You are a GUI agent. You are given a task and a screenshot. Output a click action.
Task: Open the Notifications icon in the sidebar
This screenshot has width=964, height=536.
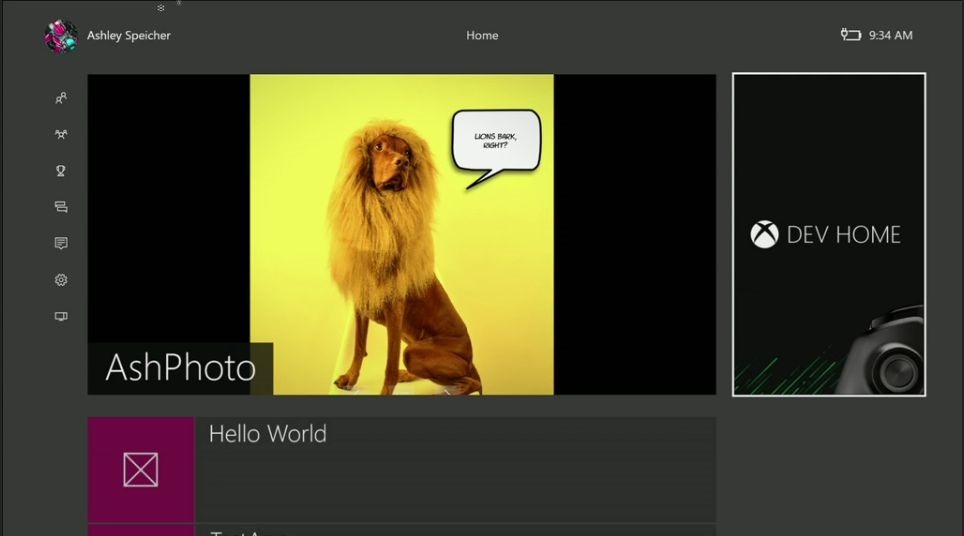point(61,243)
